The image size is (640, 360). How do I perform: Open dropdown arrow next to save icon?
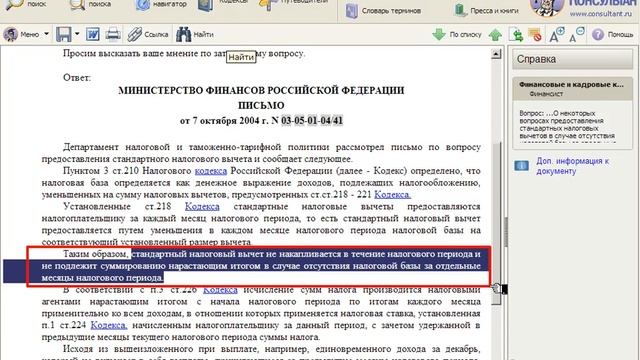click(x=77, y=35)
